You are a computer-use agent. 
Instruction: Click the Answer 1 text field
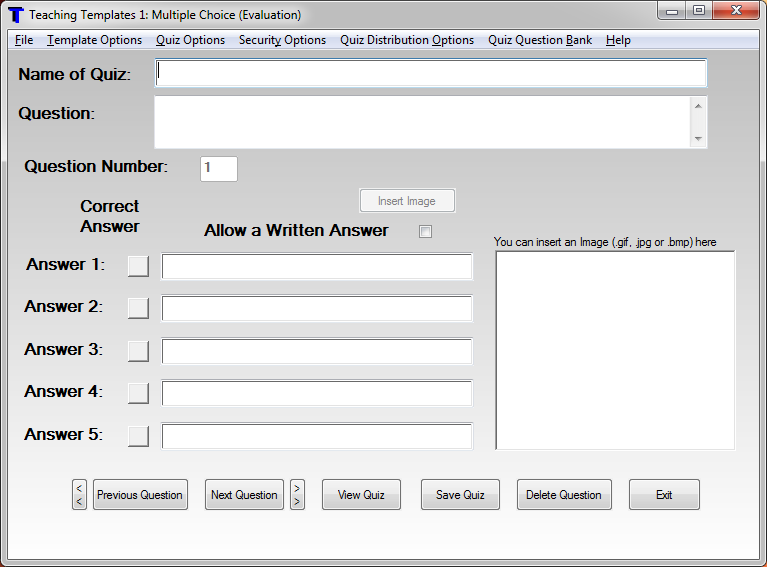317,266
